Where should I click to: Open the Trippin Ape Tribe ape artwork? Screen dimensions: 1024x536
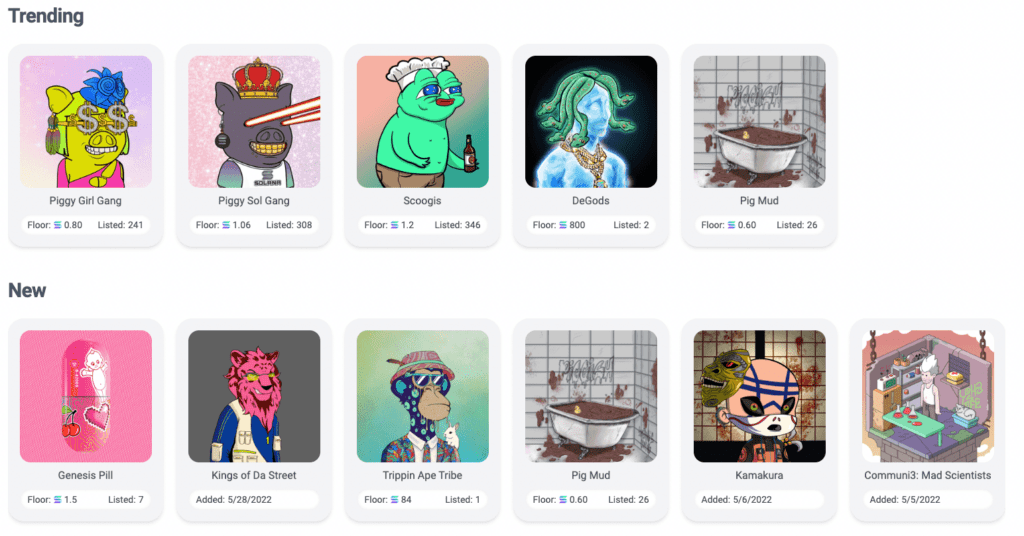click(x=423, y=396)
